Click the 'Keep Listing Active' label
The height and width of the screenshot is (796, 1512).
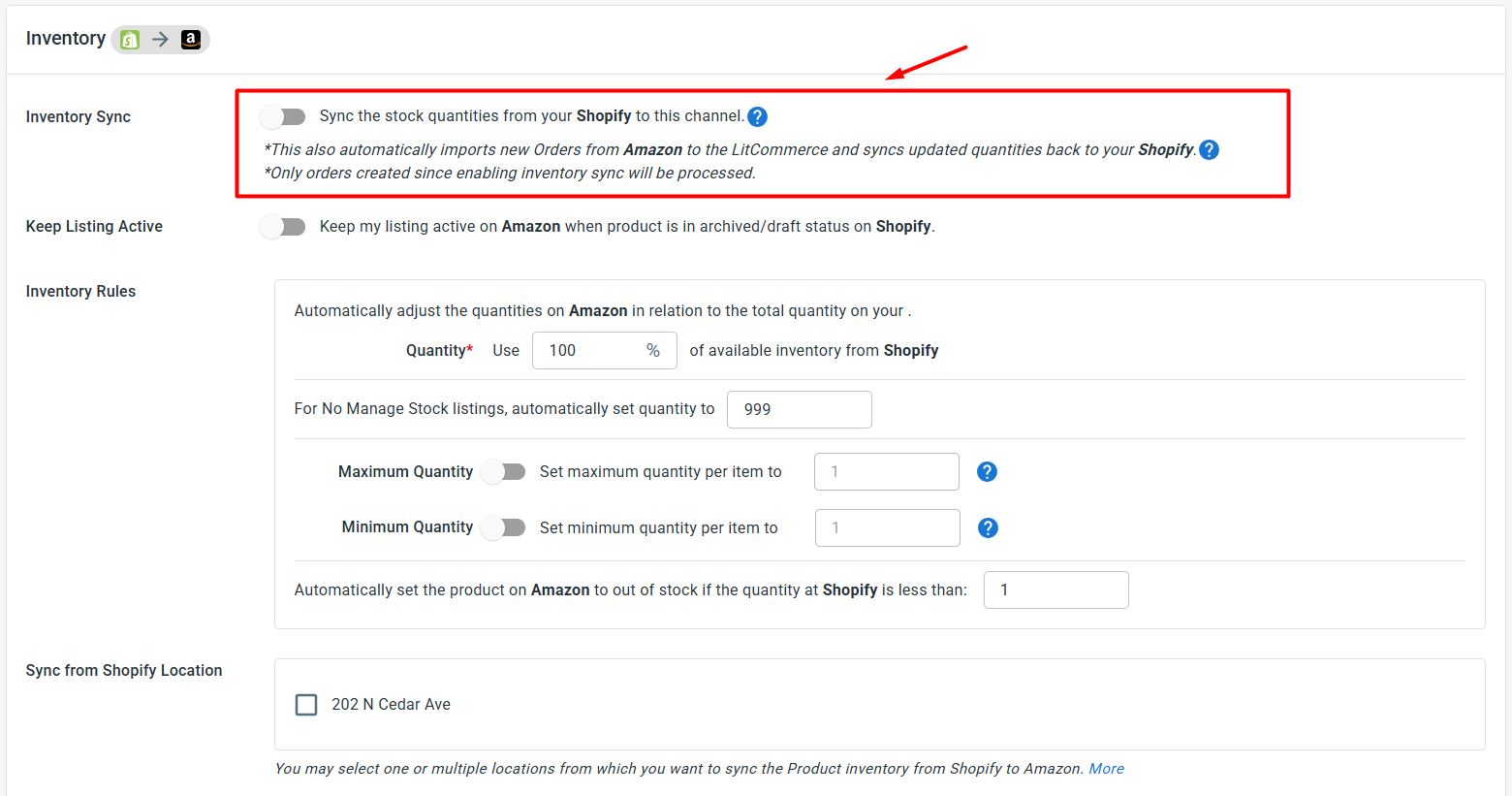[x=94, y=227]
